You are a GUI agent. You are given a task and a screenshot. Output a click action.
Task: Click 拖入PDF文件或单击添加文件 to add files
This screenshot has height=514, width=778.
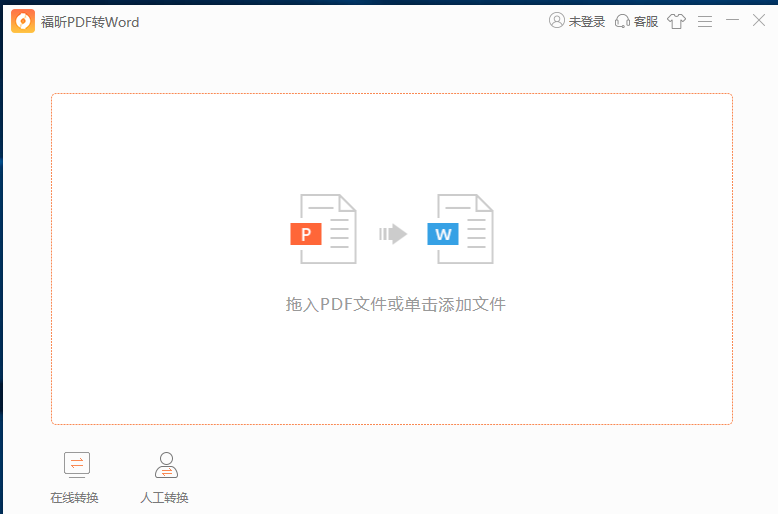[395, 304]
